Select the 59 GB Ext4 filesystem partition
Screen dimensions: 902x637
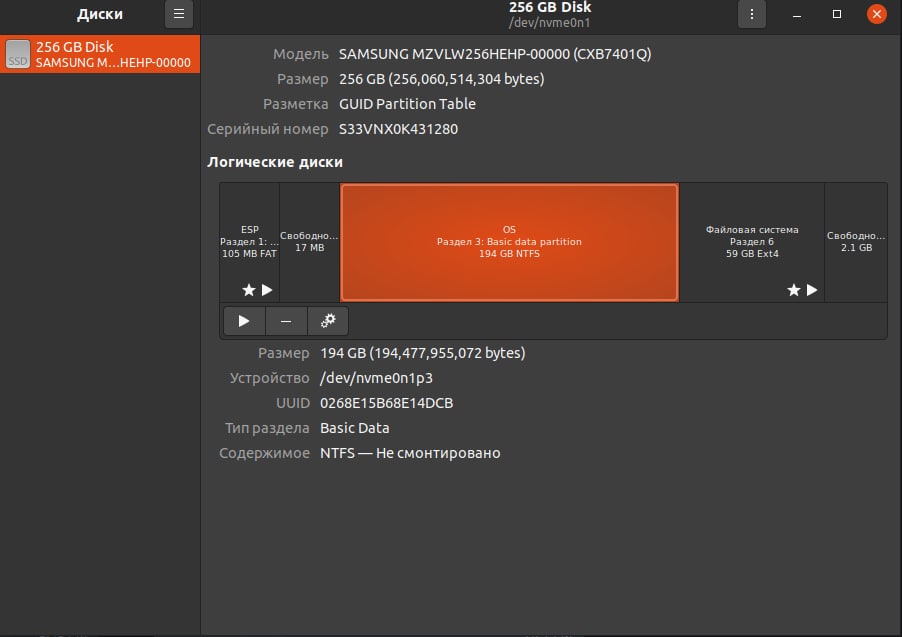(x=752, y=242)
